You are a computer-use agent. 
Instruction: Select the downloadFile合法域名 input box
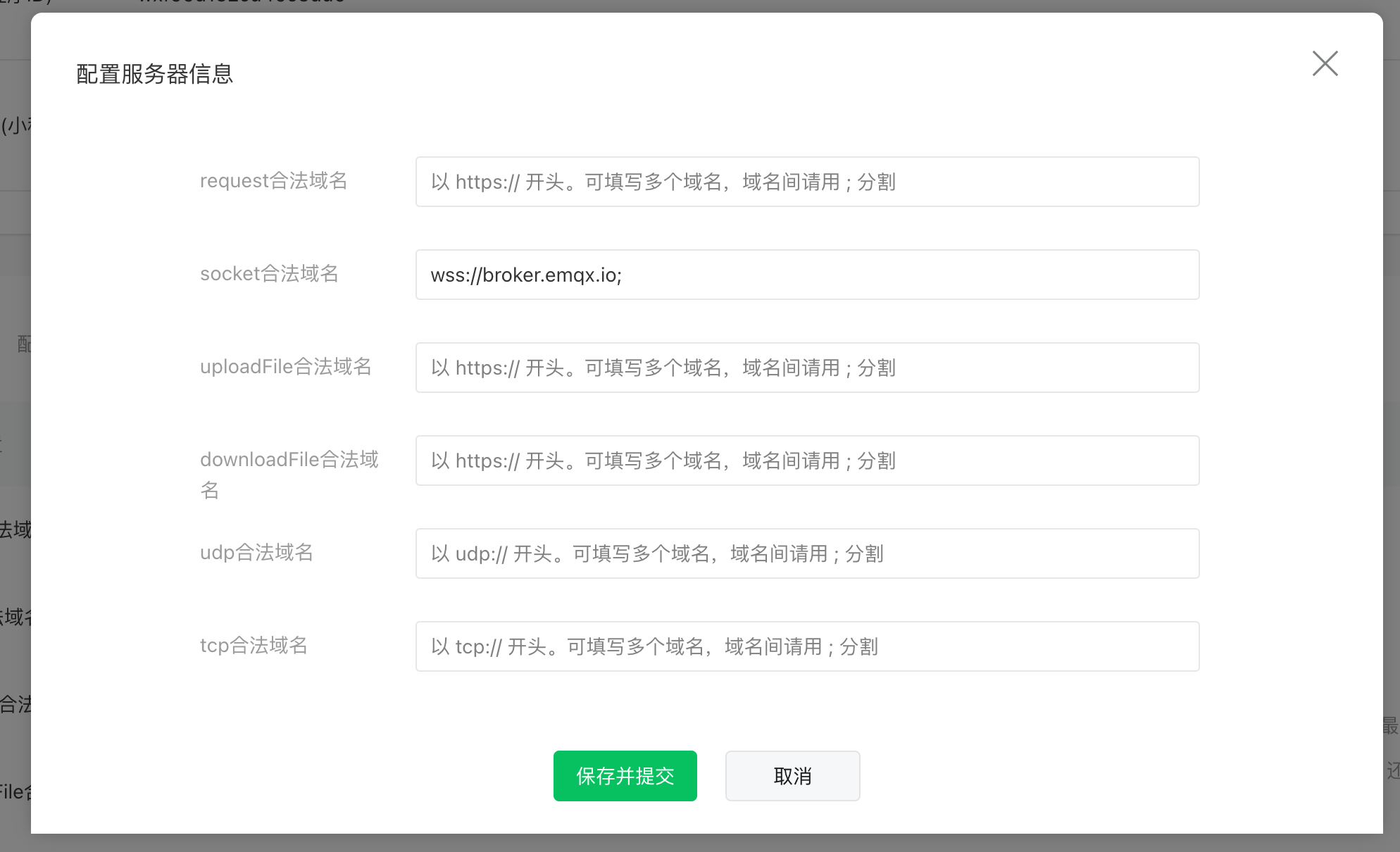[x=807, y=461]
